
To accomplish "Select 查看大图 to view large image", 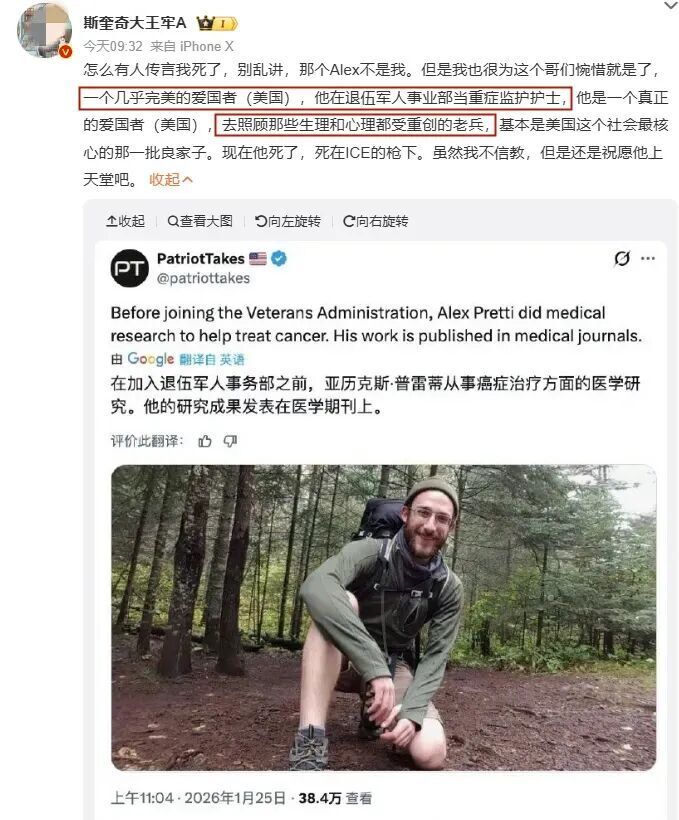I will (x=200, y=221).
